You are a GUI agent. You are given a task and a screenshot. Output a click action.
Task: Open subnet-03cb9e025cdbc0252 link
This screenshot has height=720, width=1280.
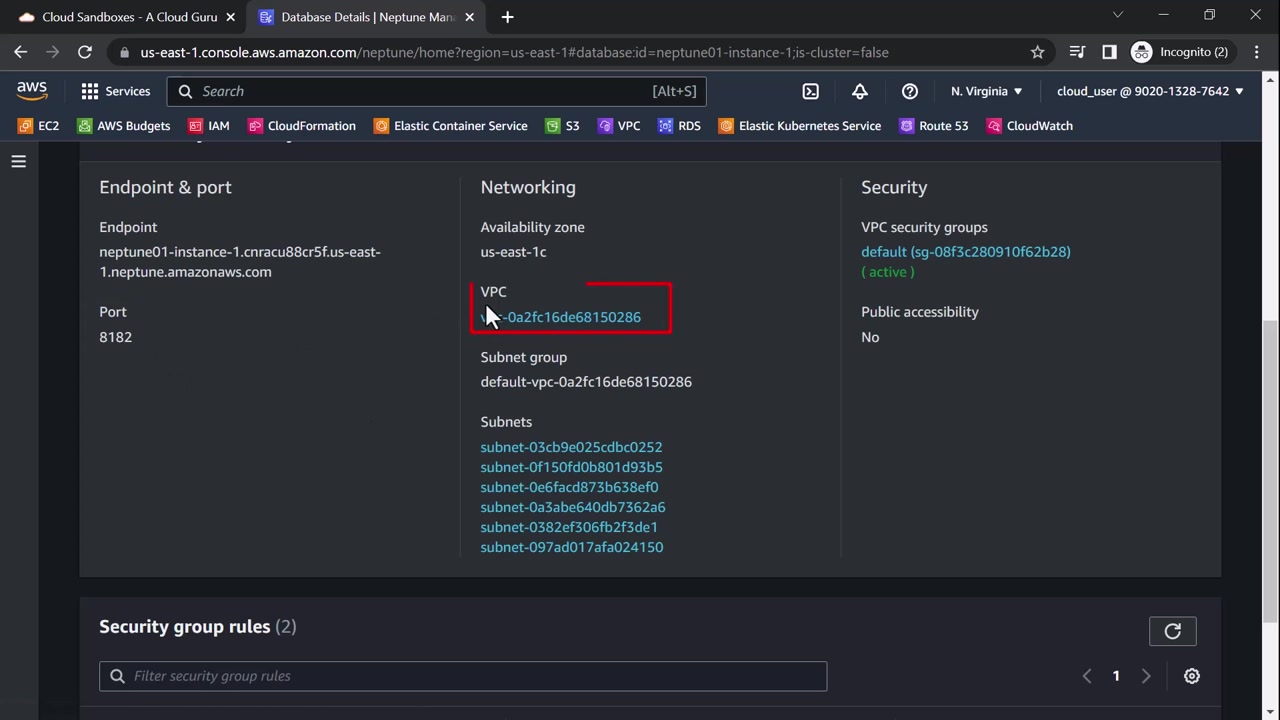click(571, 447)
